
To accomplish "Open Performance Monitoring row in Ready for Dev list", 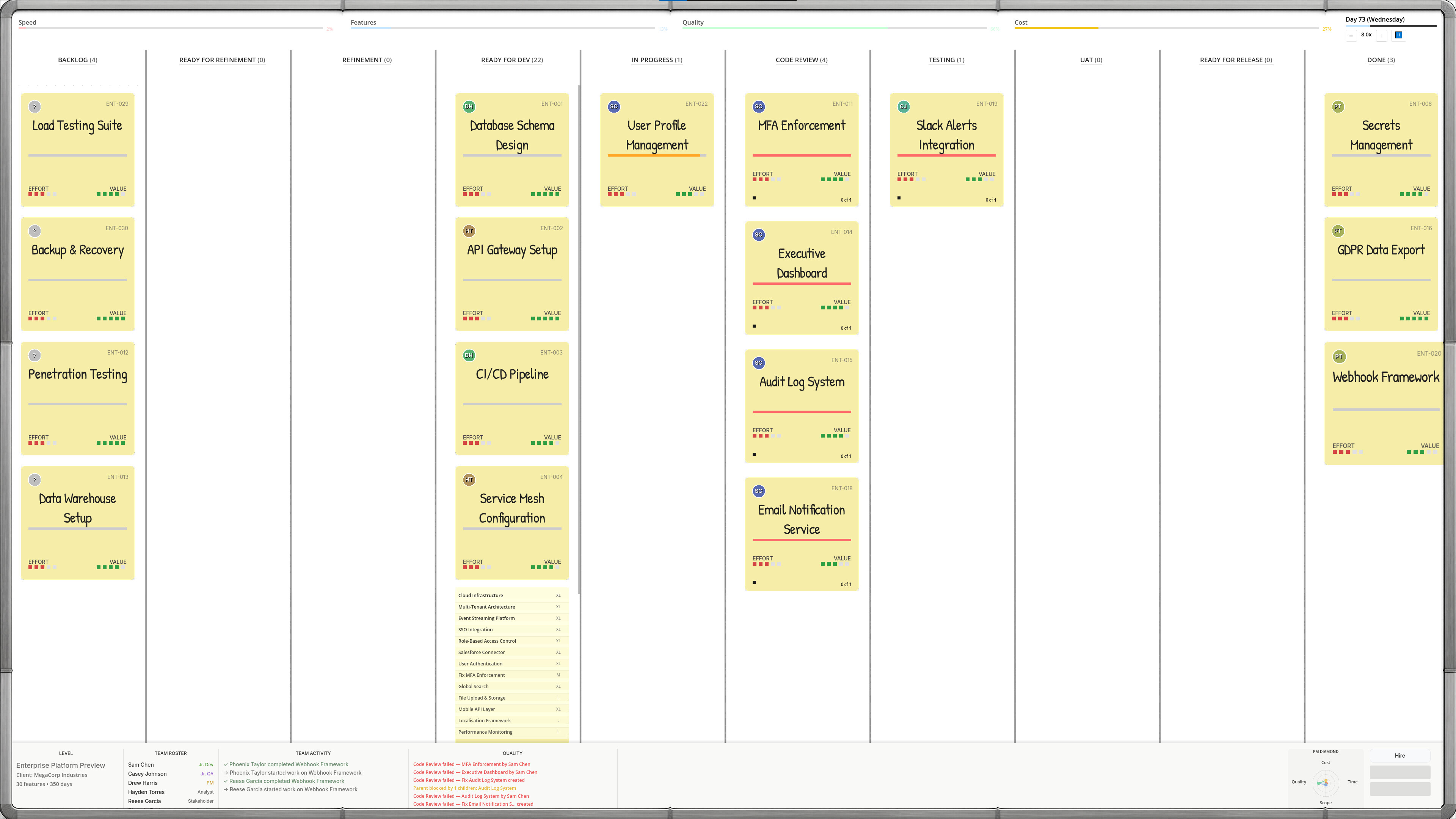I will coord(511,732).
